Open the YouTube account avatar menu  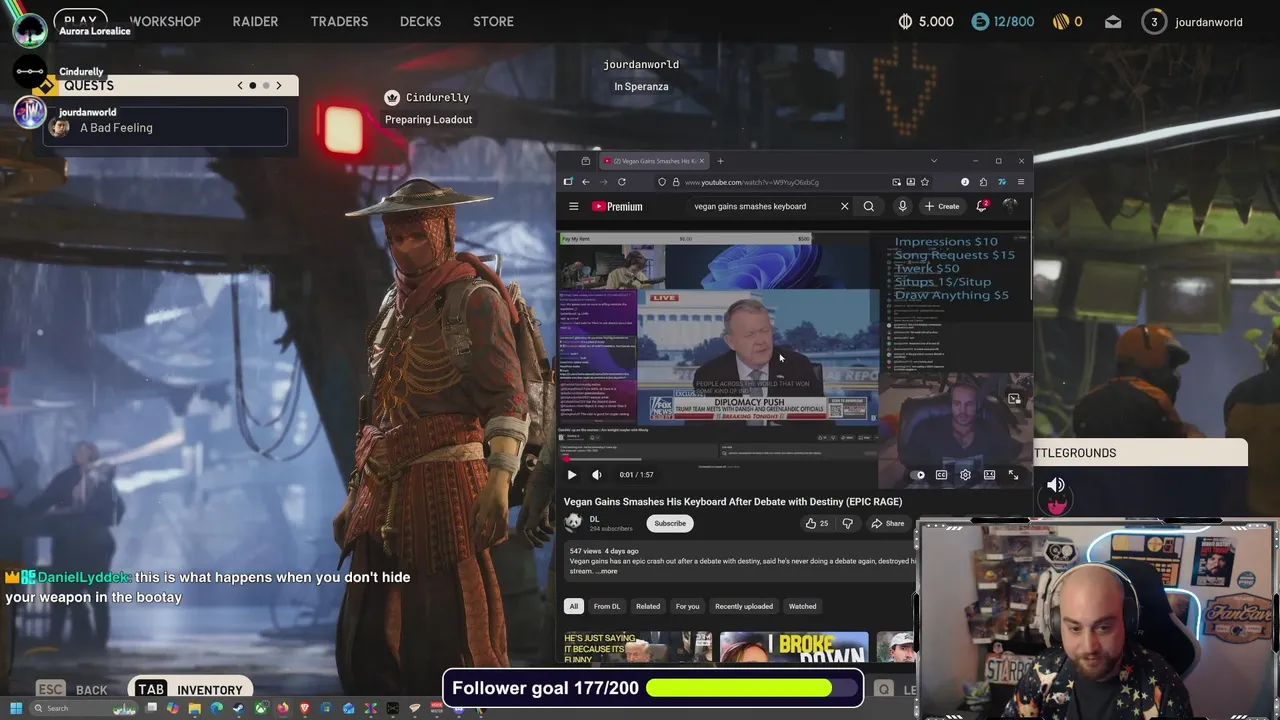click(x=1010, y=206)
